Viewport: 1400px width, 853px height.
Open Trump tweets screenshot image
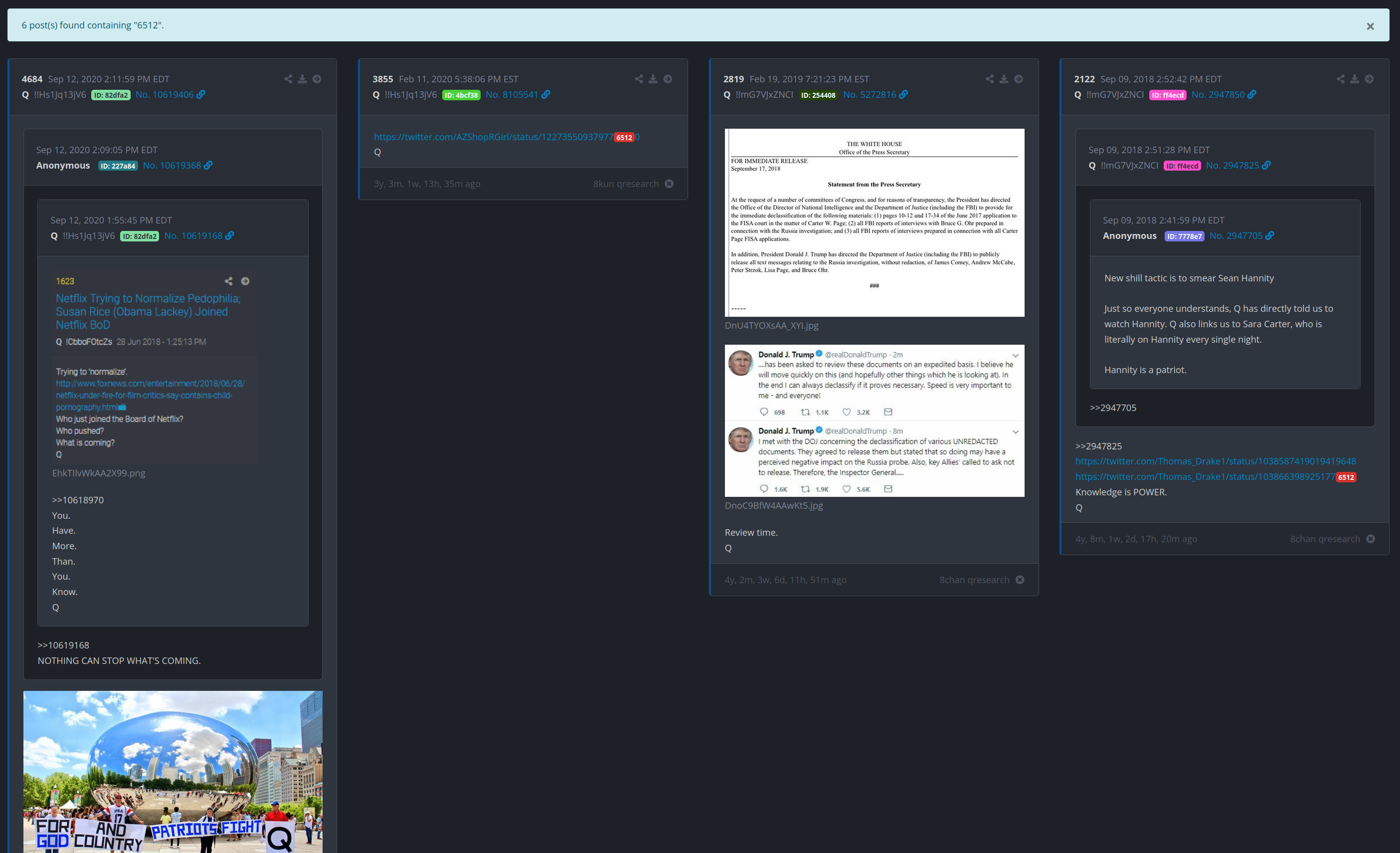point(875,421)
